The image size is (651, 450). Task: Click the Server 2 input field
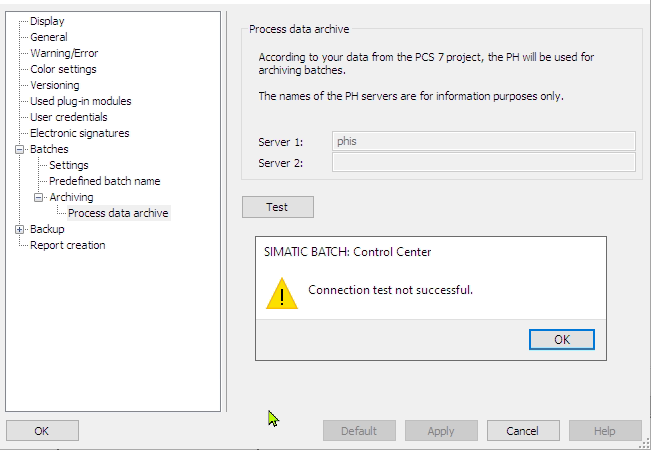[x=483, y=162]
